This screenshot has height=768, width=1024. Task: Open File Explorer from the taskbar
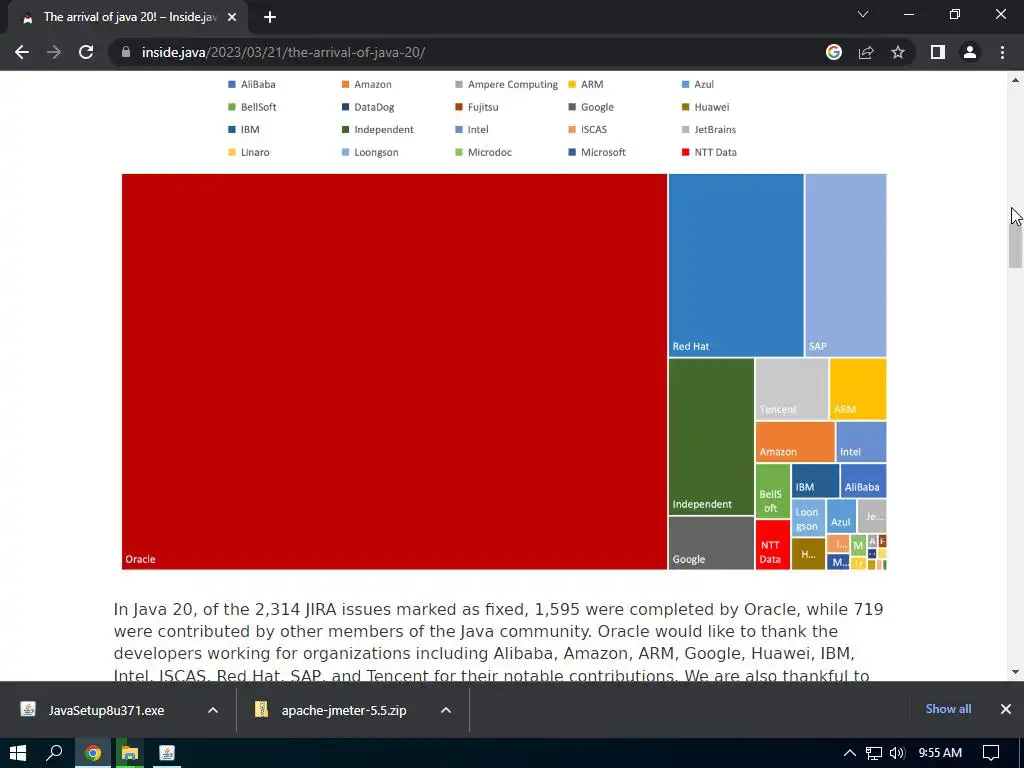tap(130, 753)
